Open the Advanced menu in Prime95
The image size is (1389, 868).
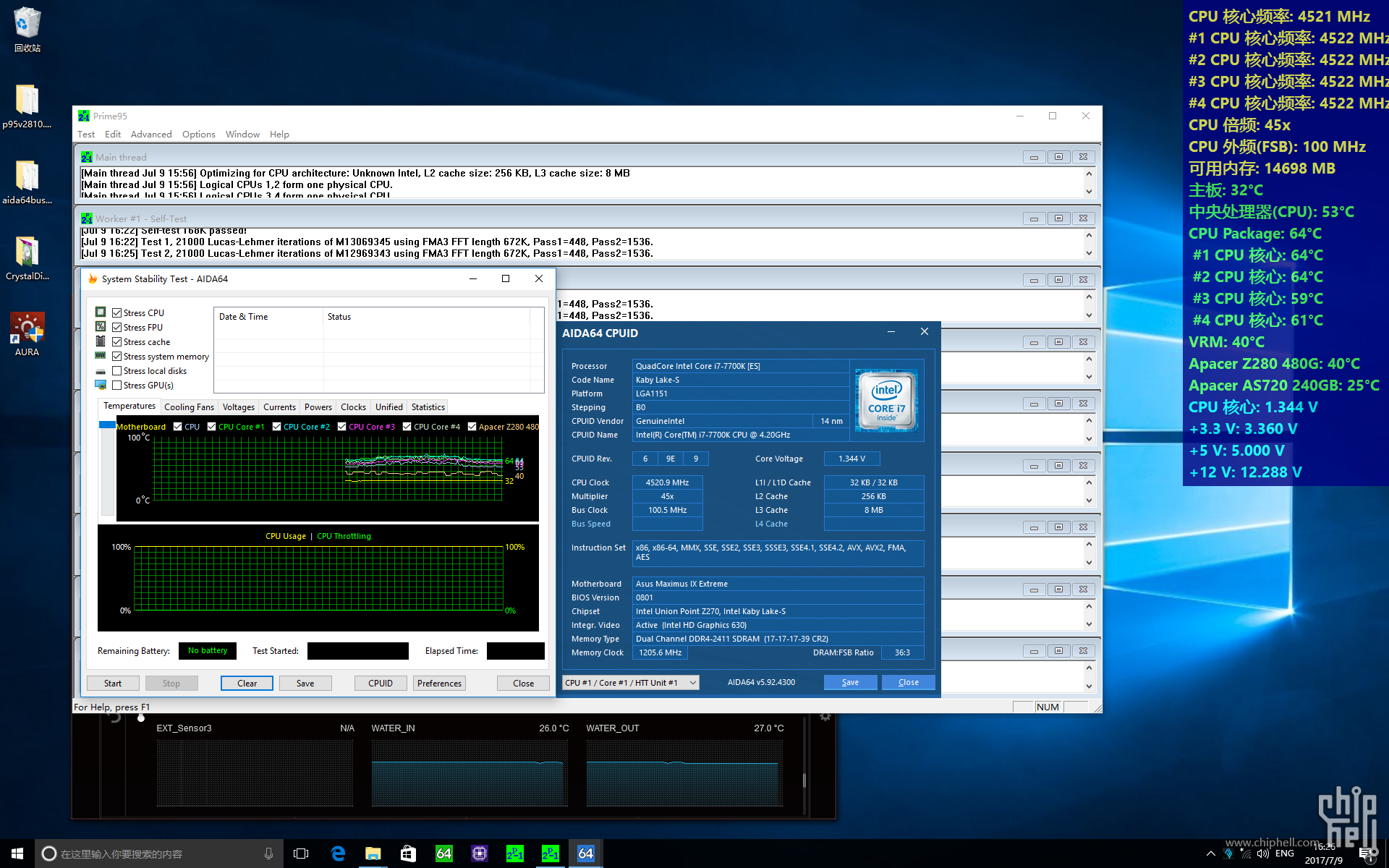click(151, 135)
